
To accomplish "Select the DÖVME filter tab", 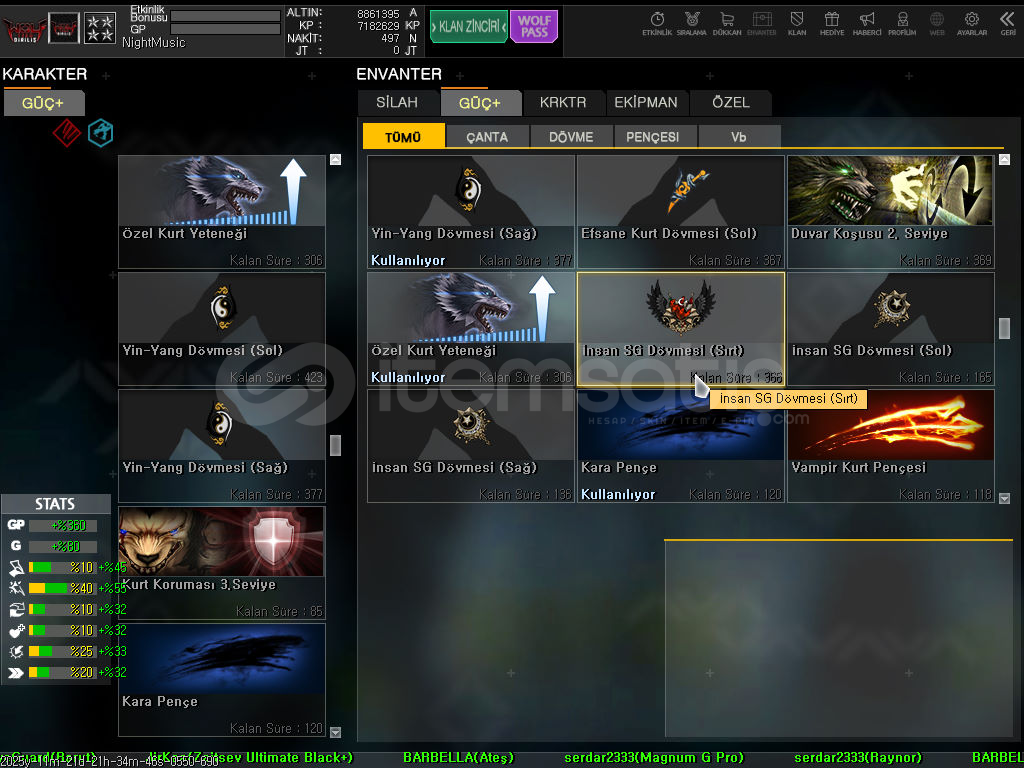I will click(x=571, y=136).
